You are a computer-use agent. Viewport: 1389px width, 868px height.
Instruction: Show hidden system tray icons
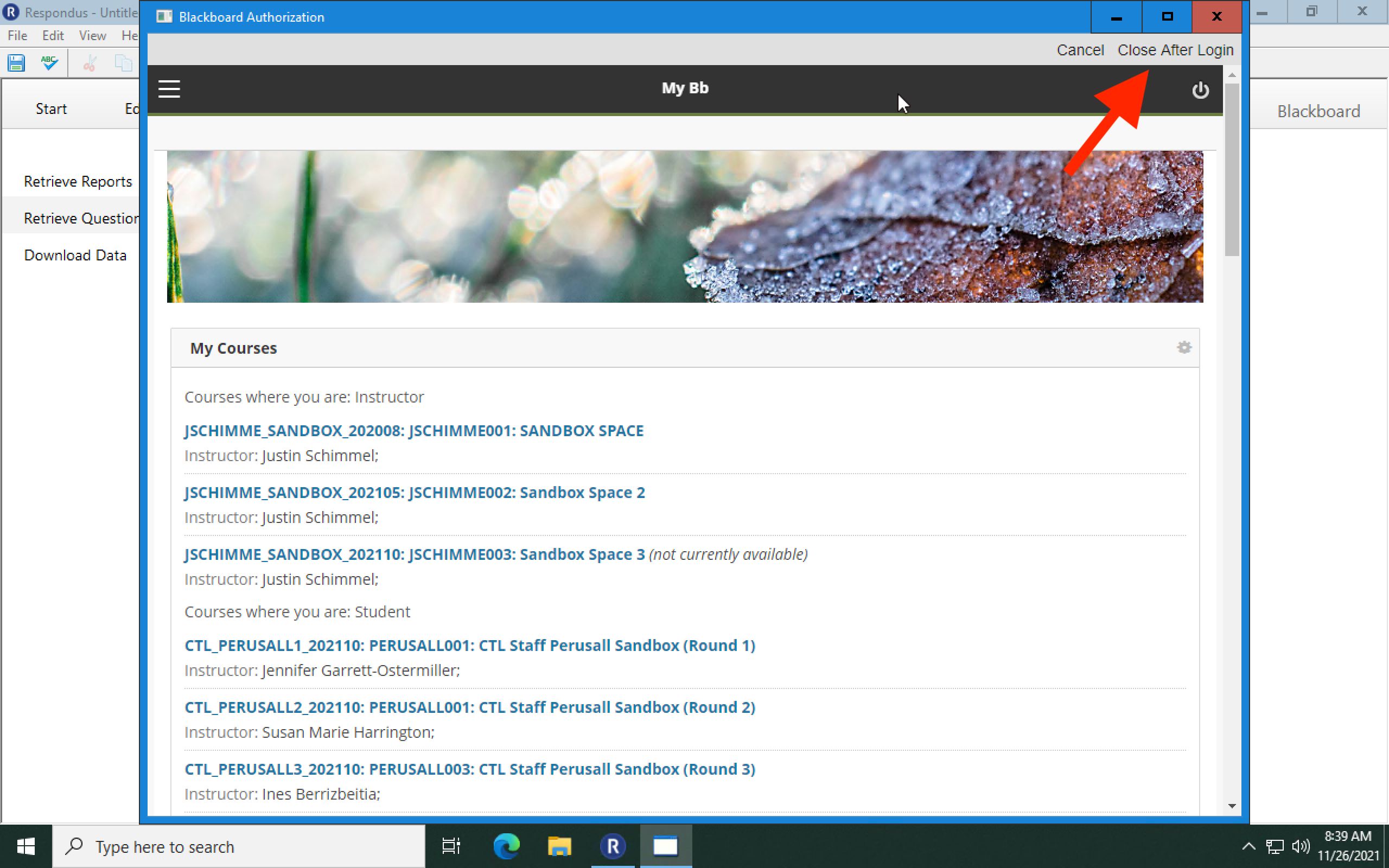(1248, 846)
